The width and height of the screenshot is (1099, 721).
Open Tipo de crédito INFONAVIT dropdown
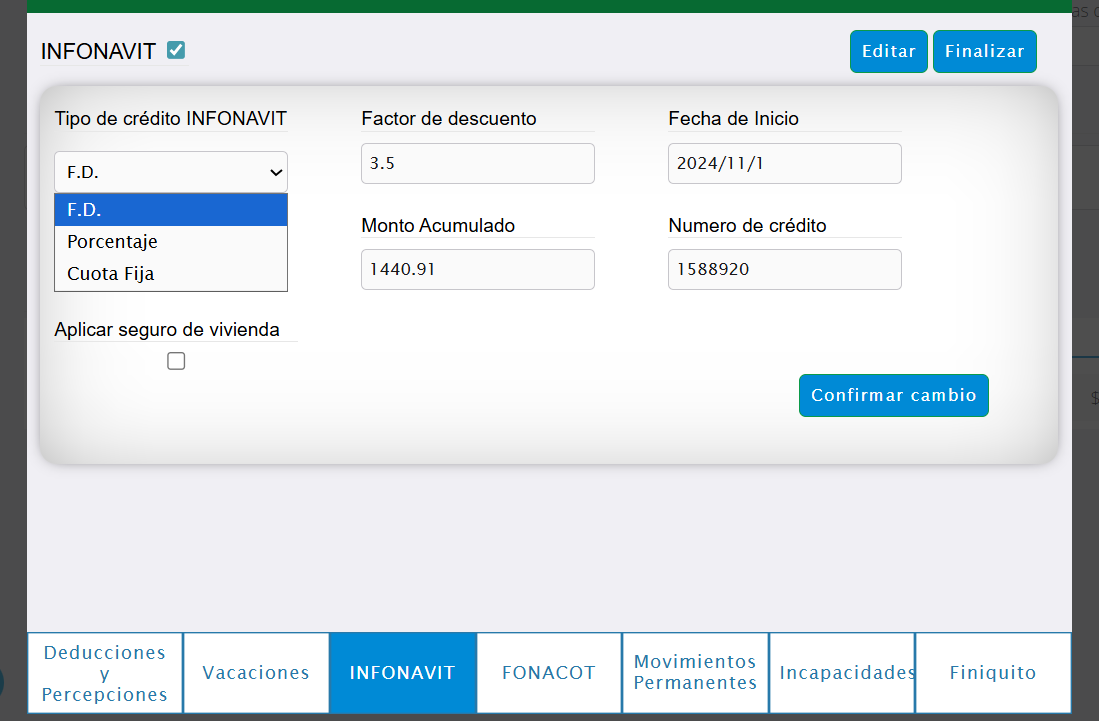171,172
